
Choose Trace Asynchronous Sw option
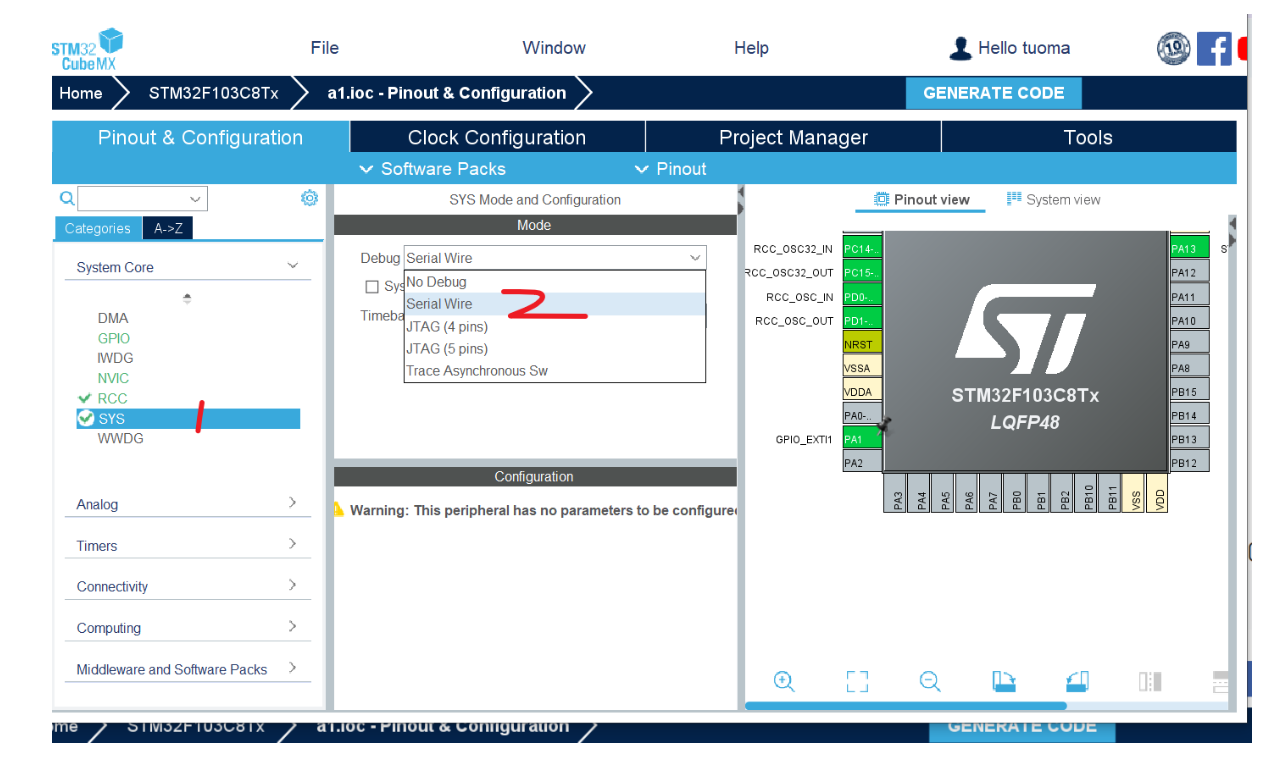555,370
